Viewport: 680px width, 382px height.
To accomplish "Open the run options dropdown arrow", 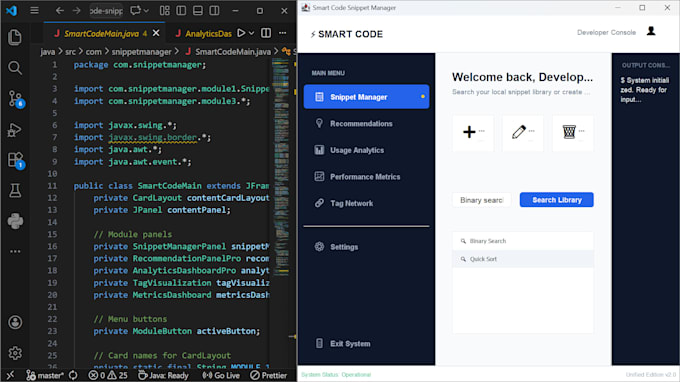I will click(251, 33).
